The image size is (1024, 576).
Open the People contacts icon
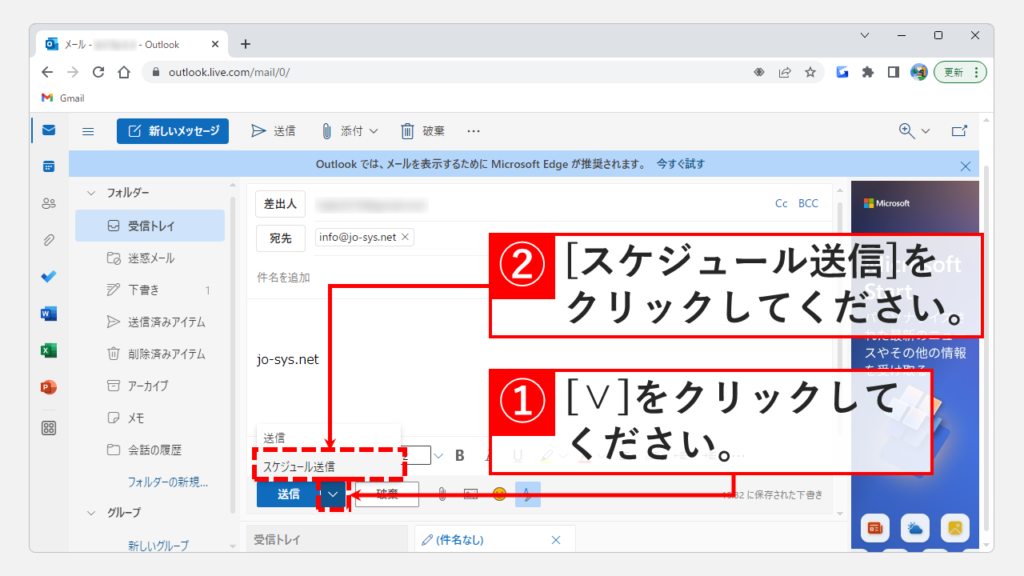[48, 203]
